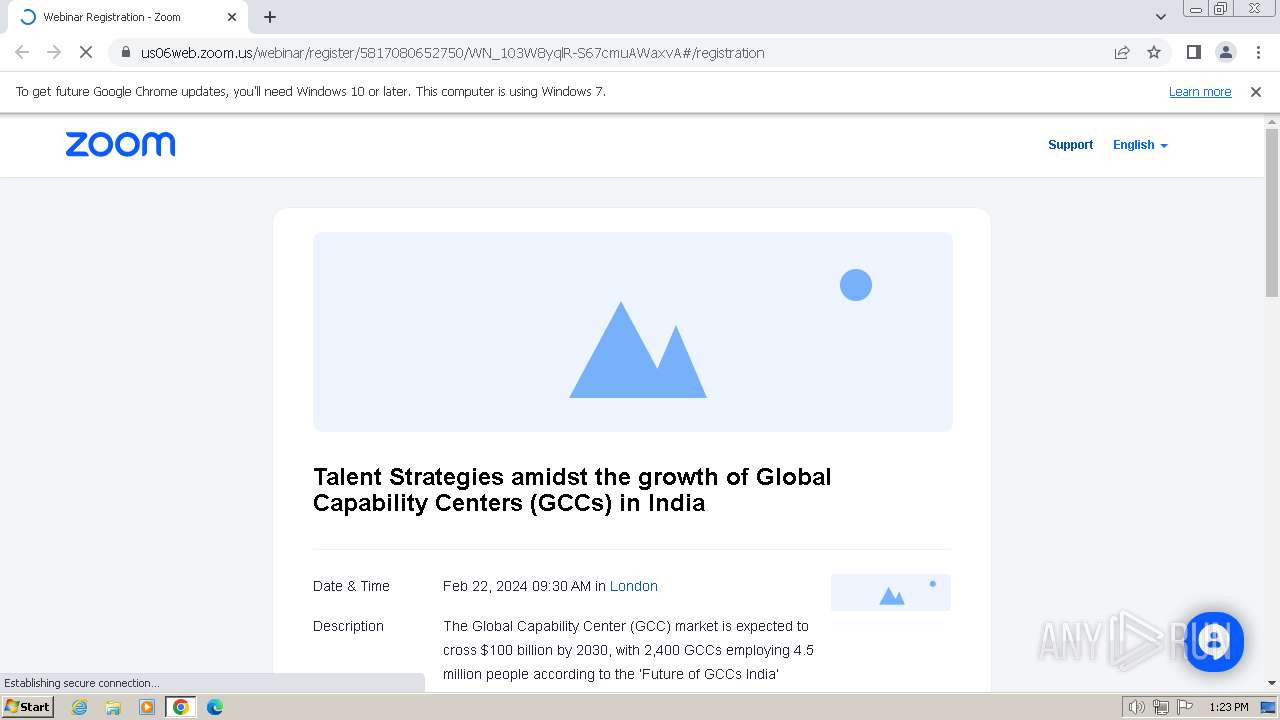Expand the English language dropdown

point(1140,145)
